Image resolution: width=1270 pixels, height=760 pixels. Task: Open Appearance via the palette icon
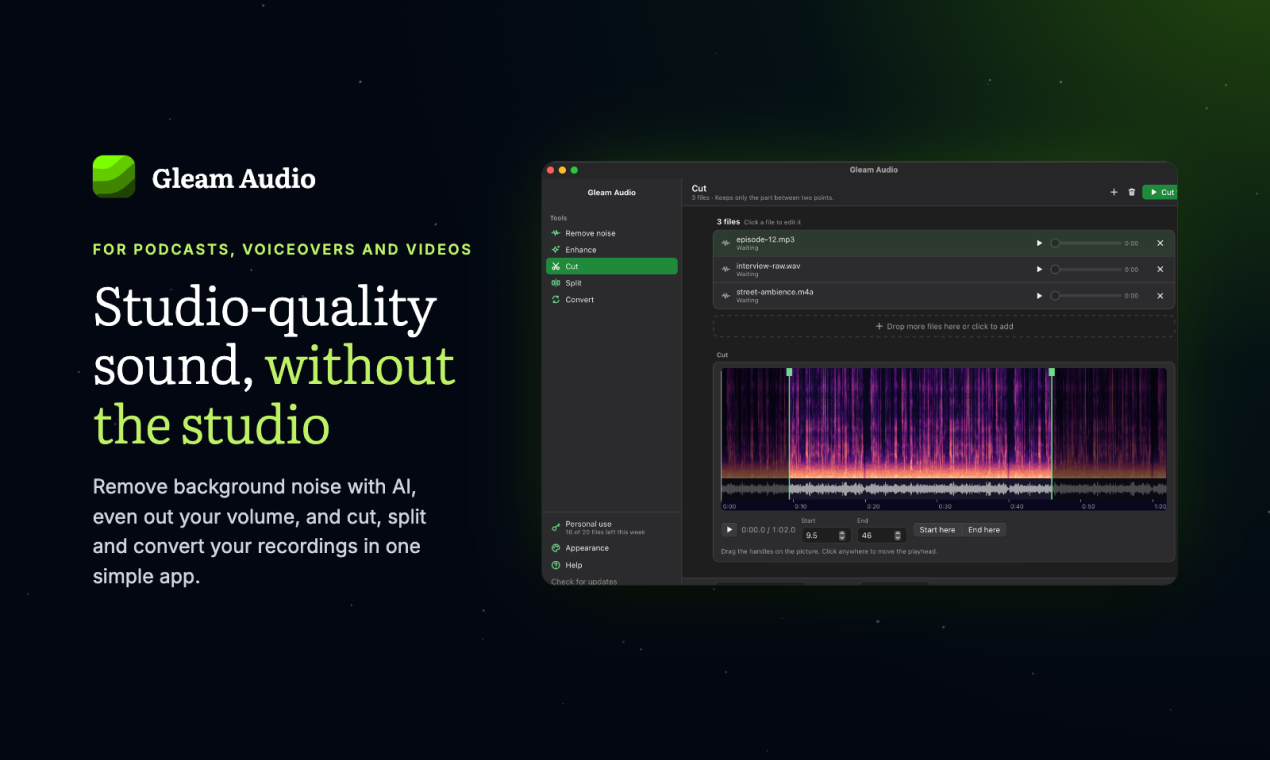point(556,548)
